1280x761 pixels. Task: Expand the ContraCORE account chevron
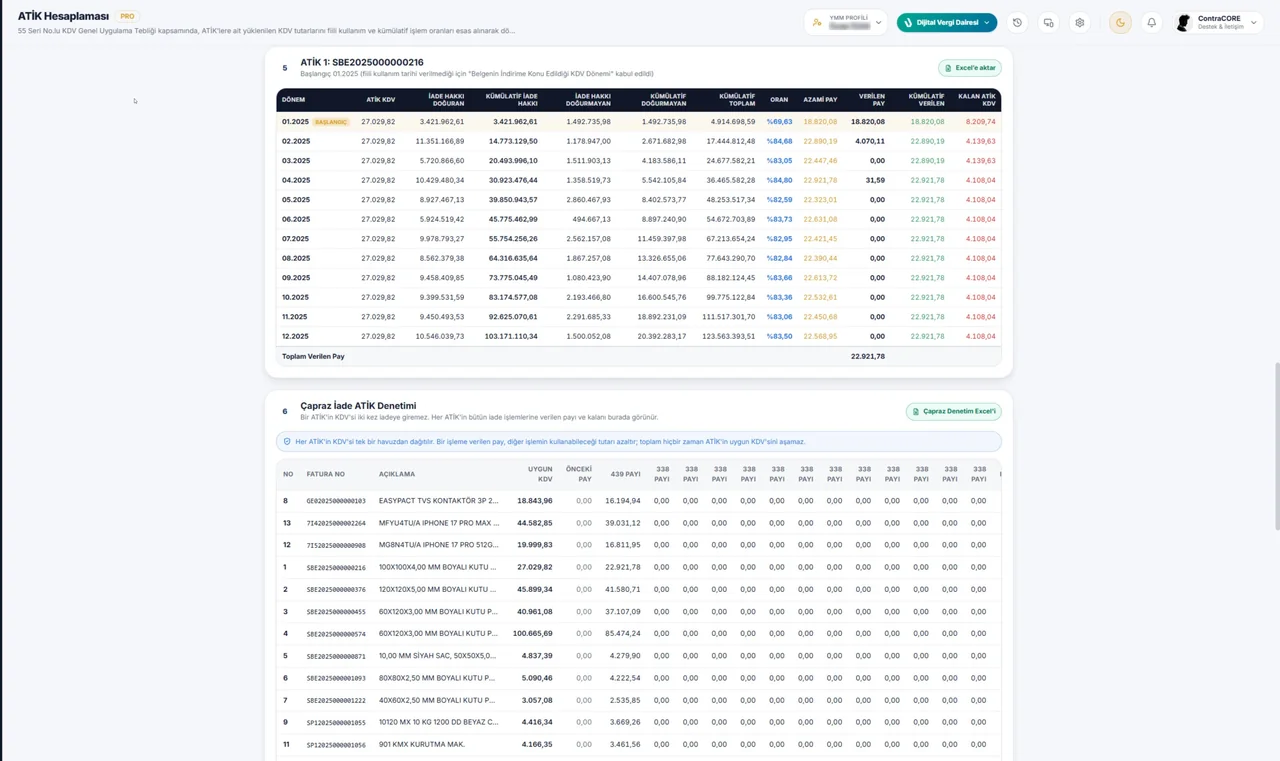pyautogui.click(x=1253, y=23)
